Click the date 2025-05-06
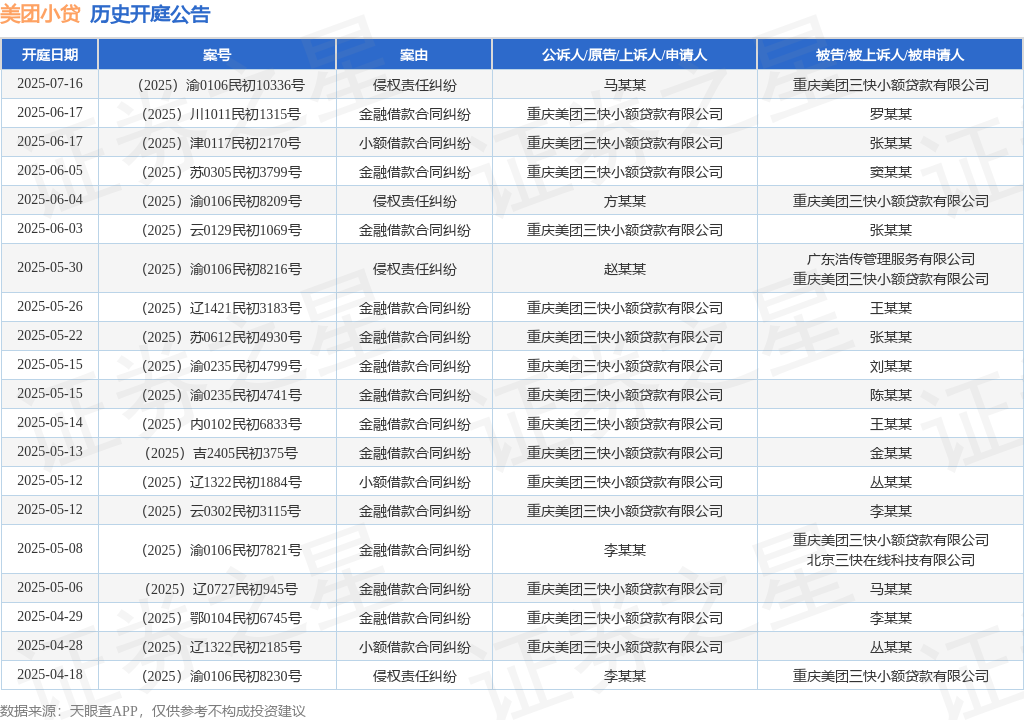 (50, 587)
